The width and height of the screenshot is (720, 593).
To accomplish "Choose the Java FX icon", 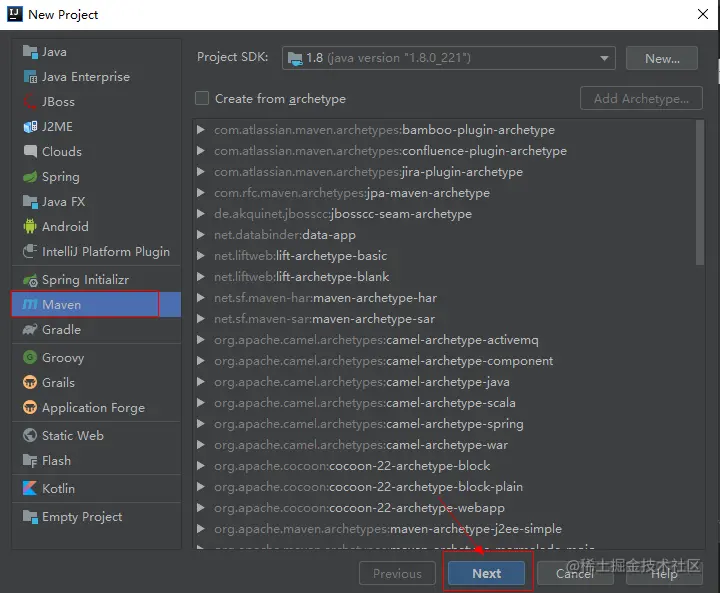I will (30, 202).
